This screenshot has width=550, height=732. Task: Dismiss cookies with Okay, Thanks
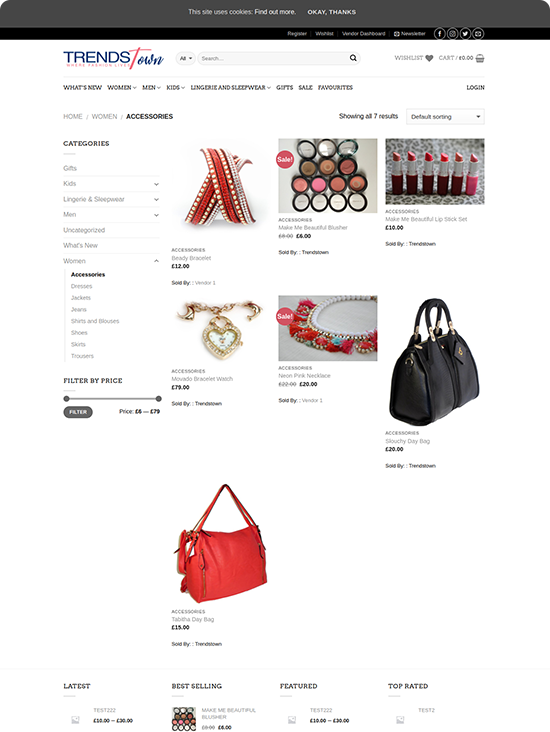(x=331, y=12)
